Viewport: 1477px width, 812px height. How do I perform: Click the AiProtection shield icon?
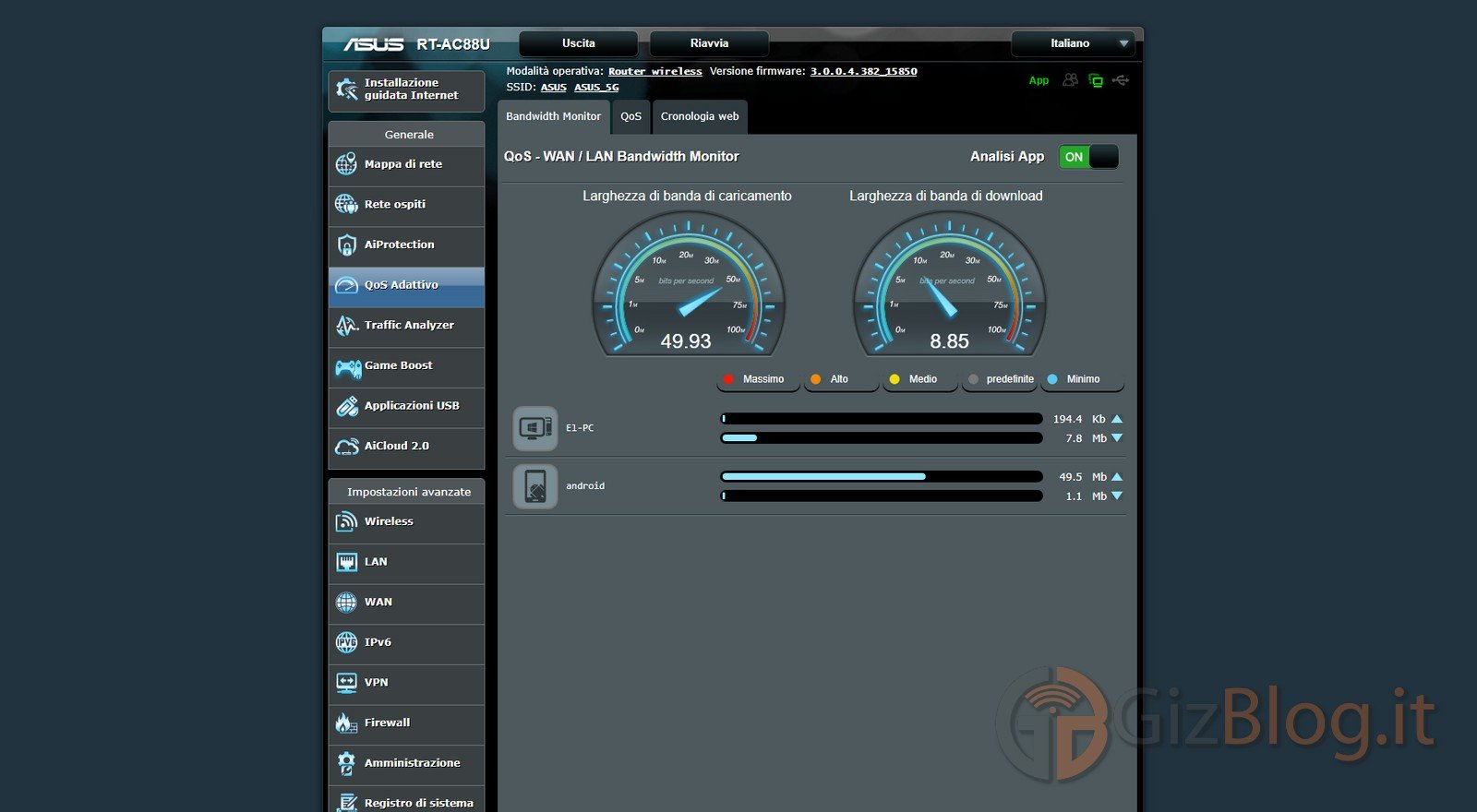point(346,245)
